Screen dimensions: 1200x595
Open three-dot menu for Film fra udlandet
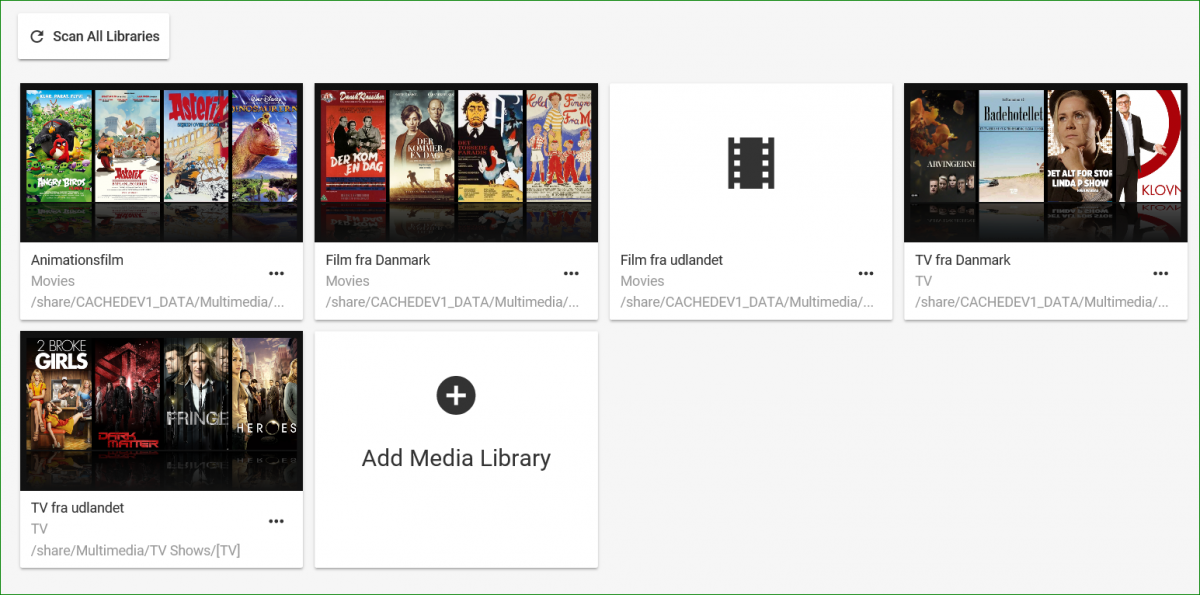pyautogui.click(x=866, y=273)
